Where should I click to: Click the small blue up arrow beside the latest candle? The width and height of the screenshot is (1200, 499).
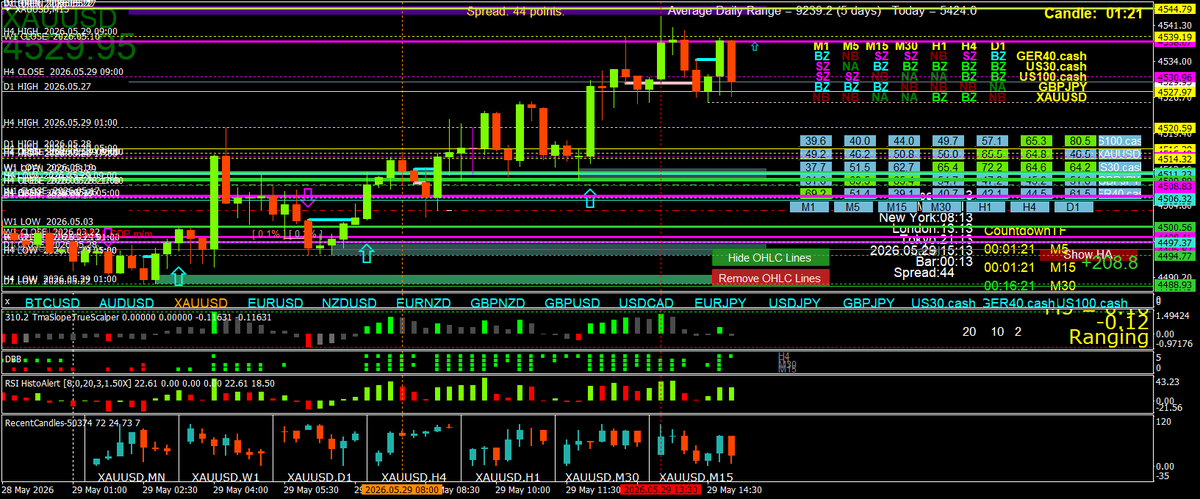(x=754, y=46)
